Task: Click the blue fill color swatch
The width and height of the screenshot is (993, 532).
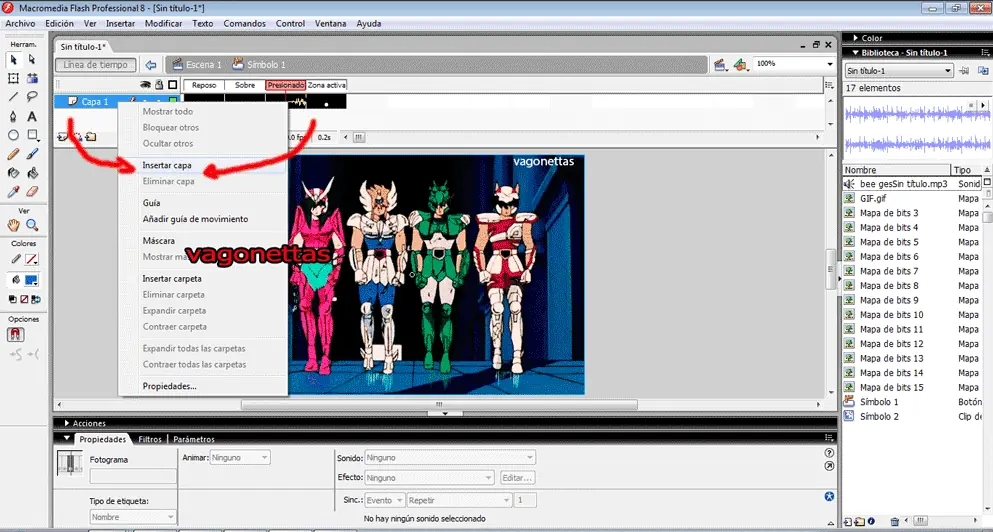Action: pos(32,279)
